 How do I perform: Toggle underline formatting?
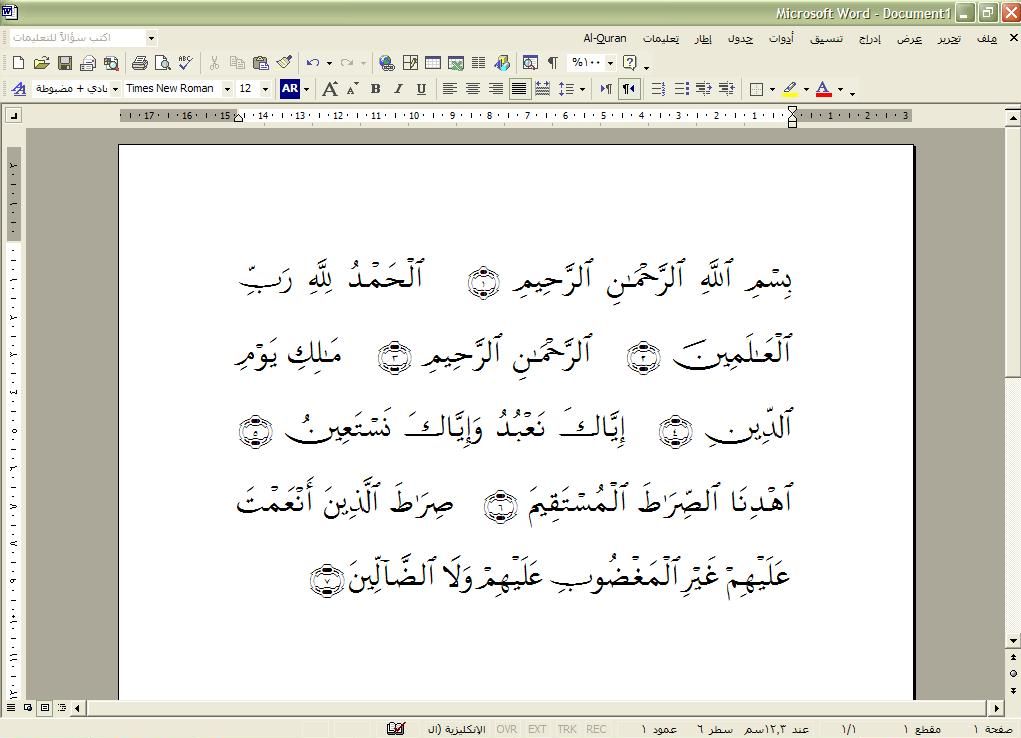[x=421, y=89]
